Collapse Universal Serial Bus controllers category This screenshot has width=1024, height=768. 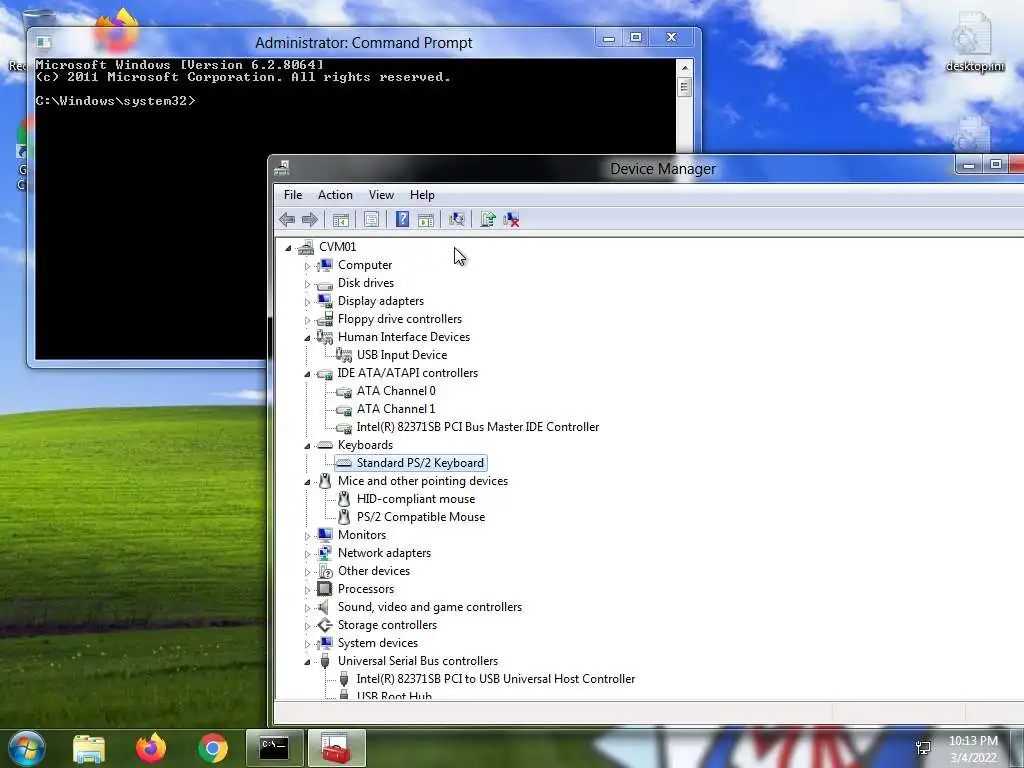tap(307, 662)
